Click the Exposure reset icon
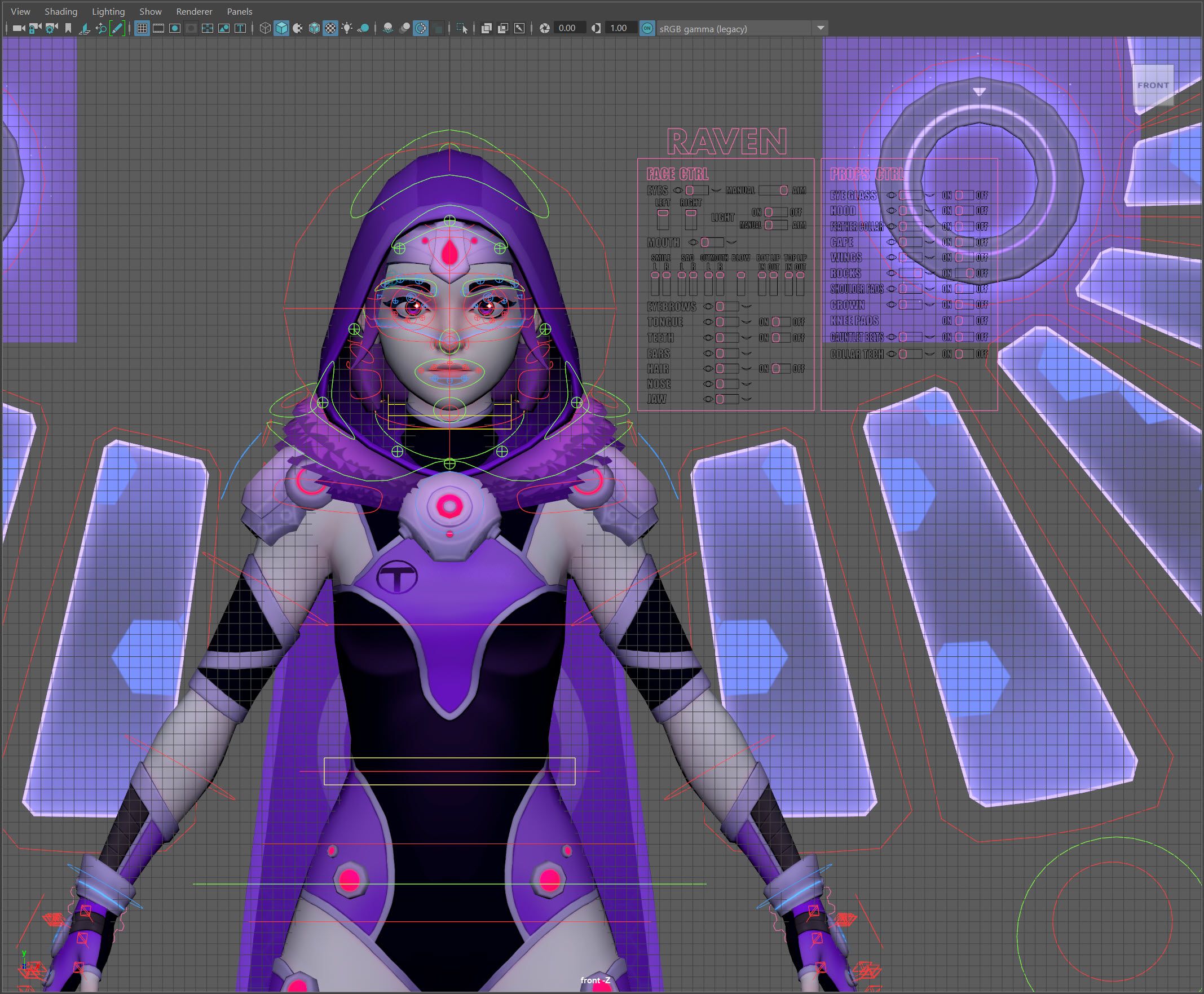The height and width of the screenshot is (994, 1204). tap(545, 28)
